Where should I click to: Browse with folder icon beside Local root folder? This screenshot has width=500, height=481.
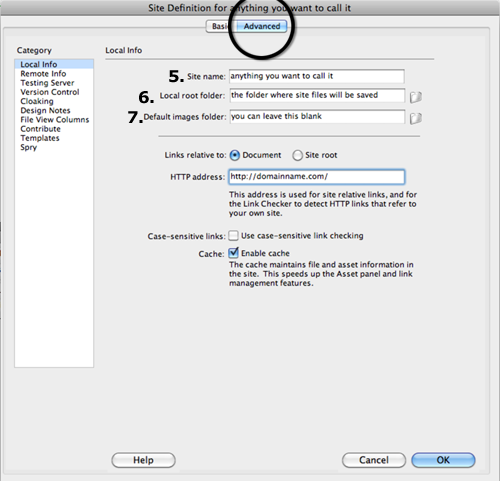(416, 97)
